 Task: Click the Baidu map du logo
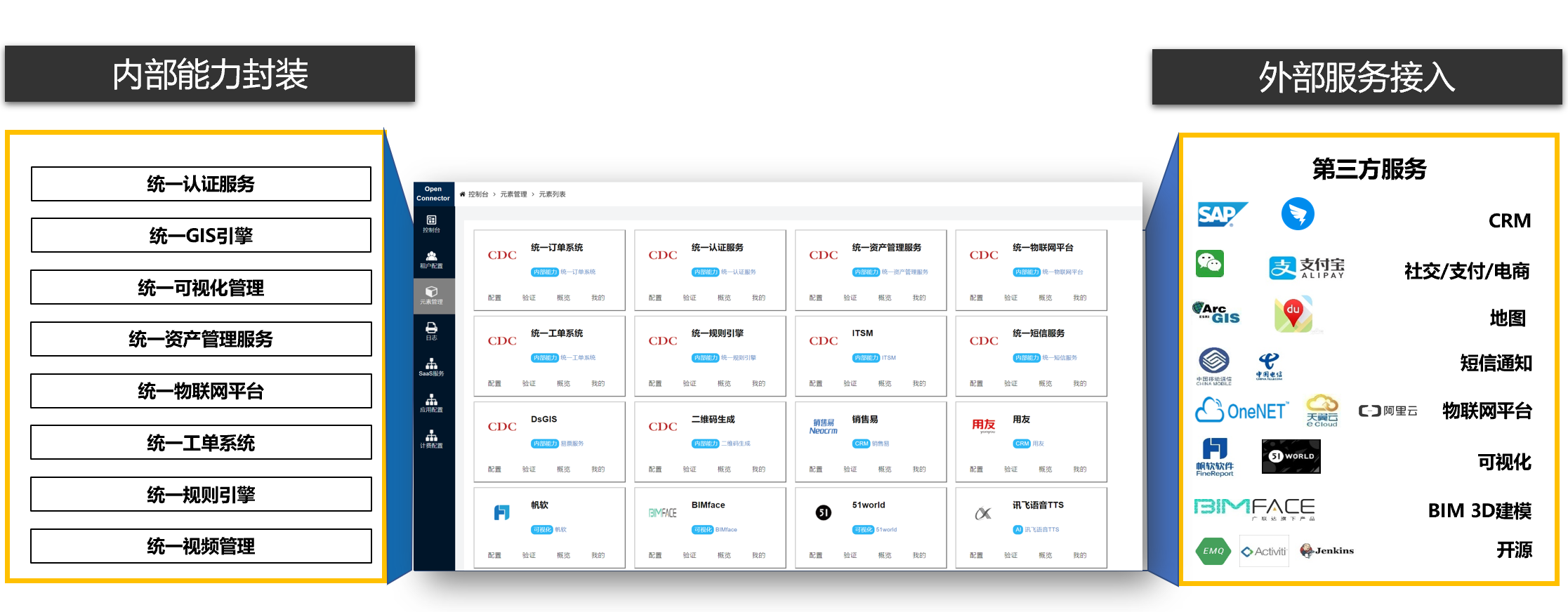point(1293,314)
